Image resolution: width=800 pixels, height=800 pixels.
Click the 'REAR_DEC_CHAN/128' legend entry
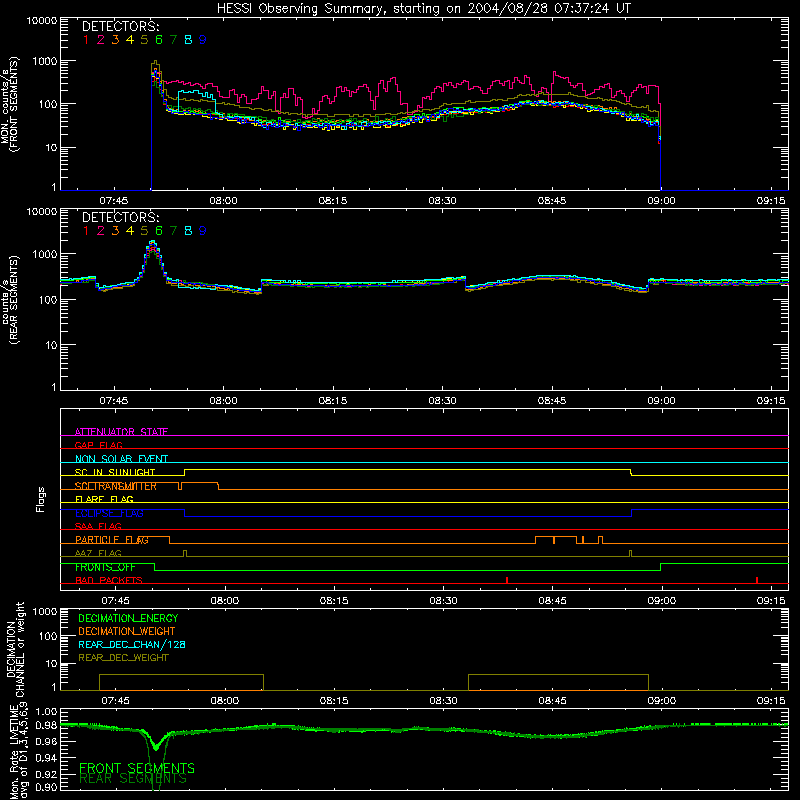pos(132,644)
